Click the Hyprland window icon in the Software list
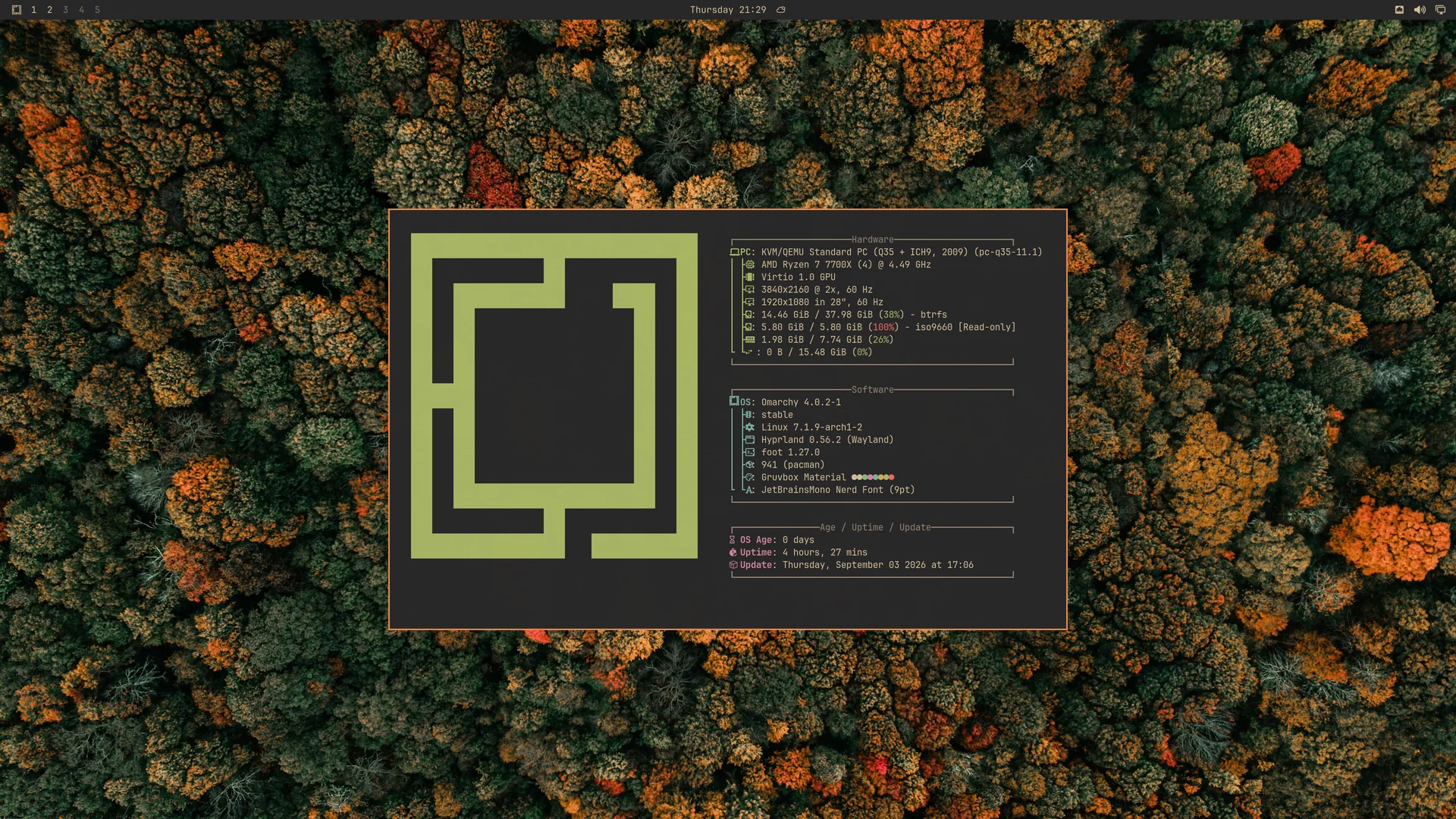 [x=749, y=440]
